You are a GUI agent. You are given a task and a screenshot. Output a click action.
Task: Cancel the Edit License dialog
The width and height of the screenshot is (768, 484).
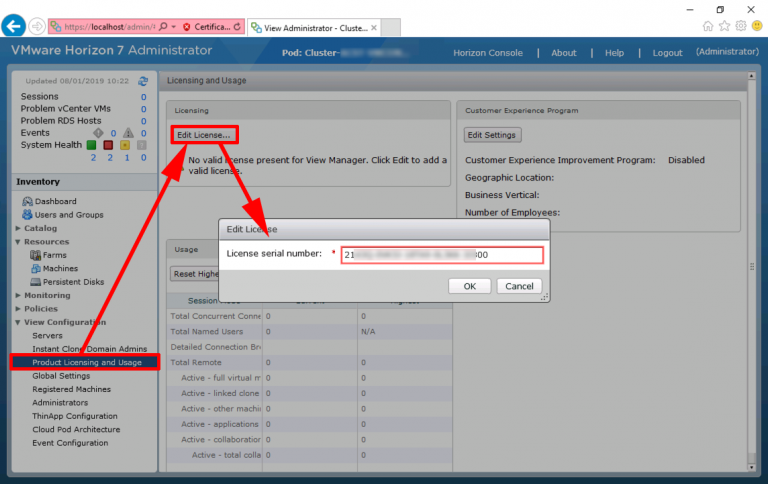pos(519,286)
